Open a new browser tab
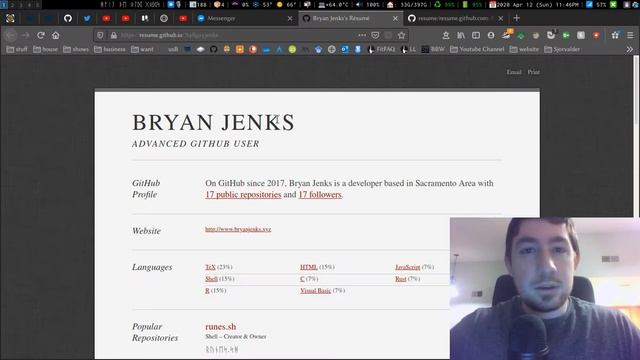This screenshot has width=640, height=360. [x=516, y=18]
